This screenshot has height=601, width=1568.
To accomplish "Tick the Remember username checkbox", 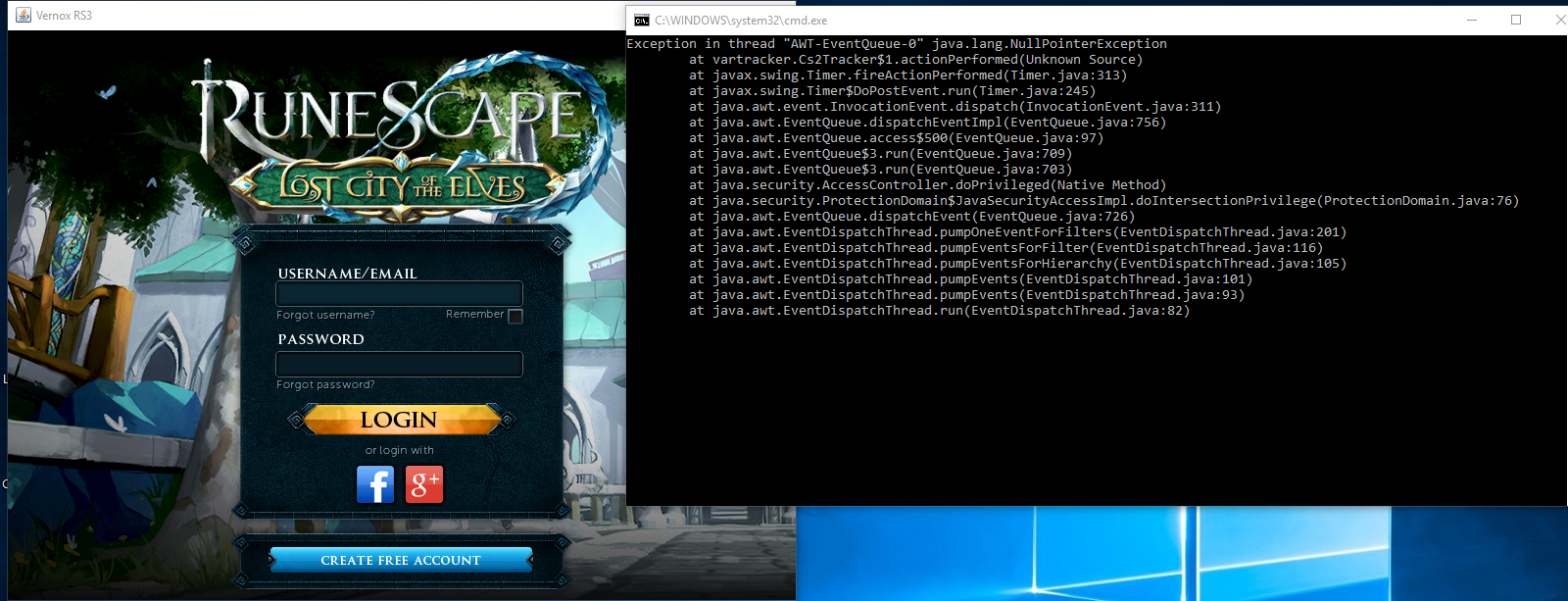I will (x=515, y=316).
